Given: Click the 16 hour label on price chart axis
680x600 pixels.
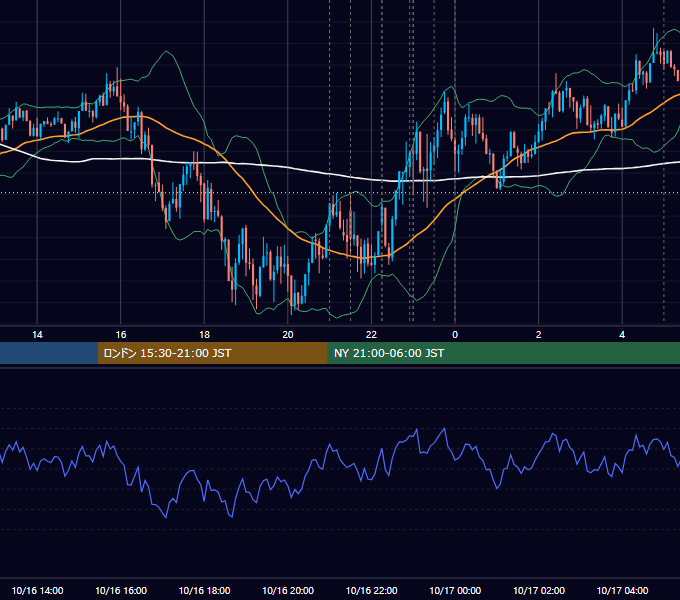Looking at the screenshot, I should pos(121,335).
